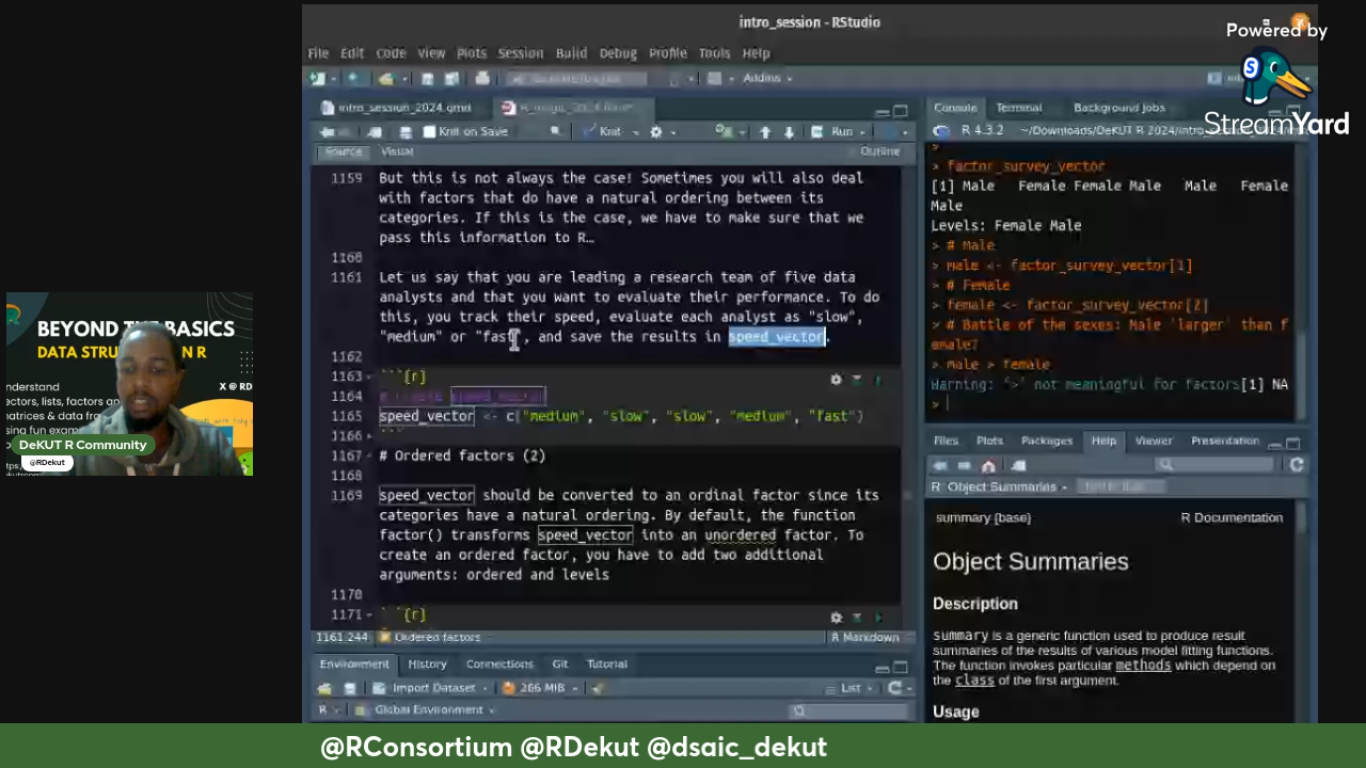Run current chunk at line 1163
The height and width of the screenshot is (768, 1366).
(x=878, y=380)
